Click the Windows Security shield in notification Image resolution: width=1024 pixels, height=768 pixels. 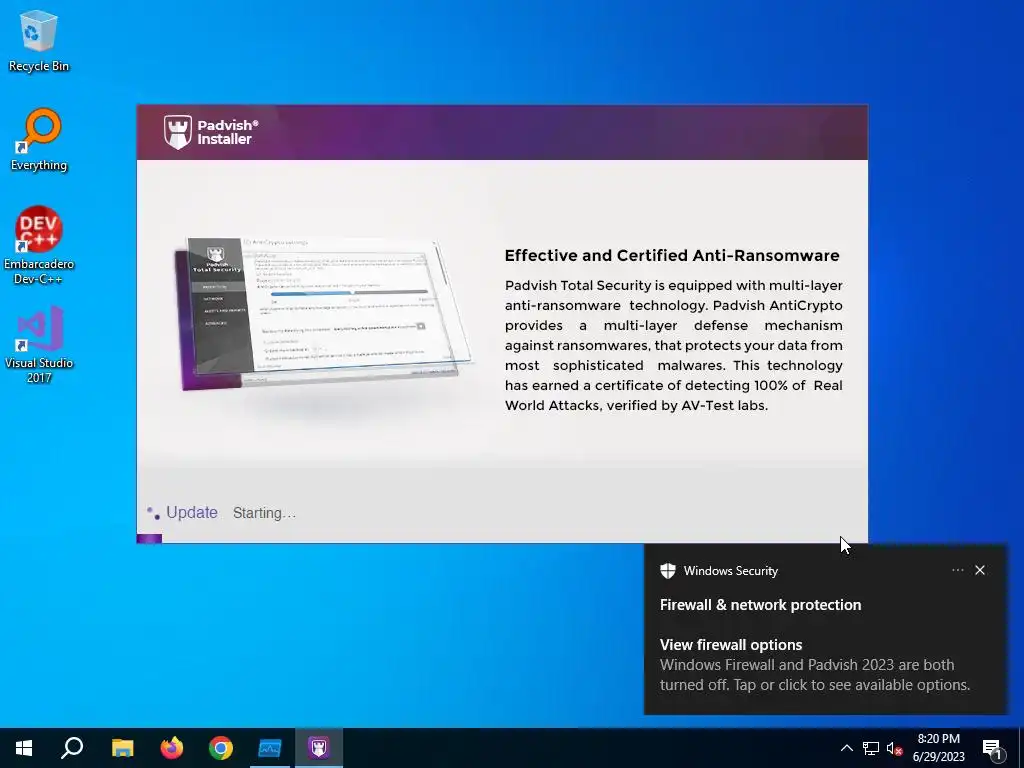(x=667, y=571)
